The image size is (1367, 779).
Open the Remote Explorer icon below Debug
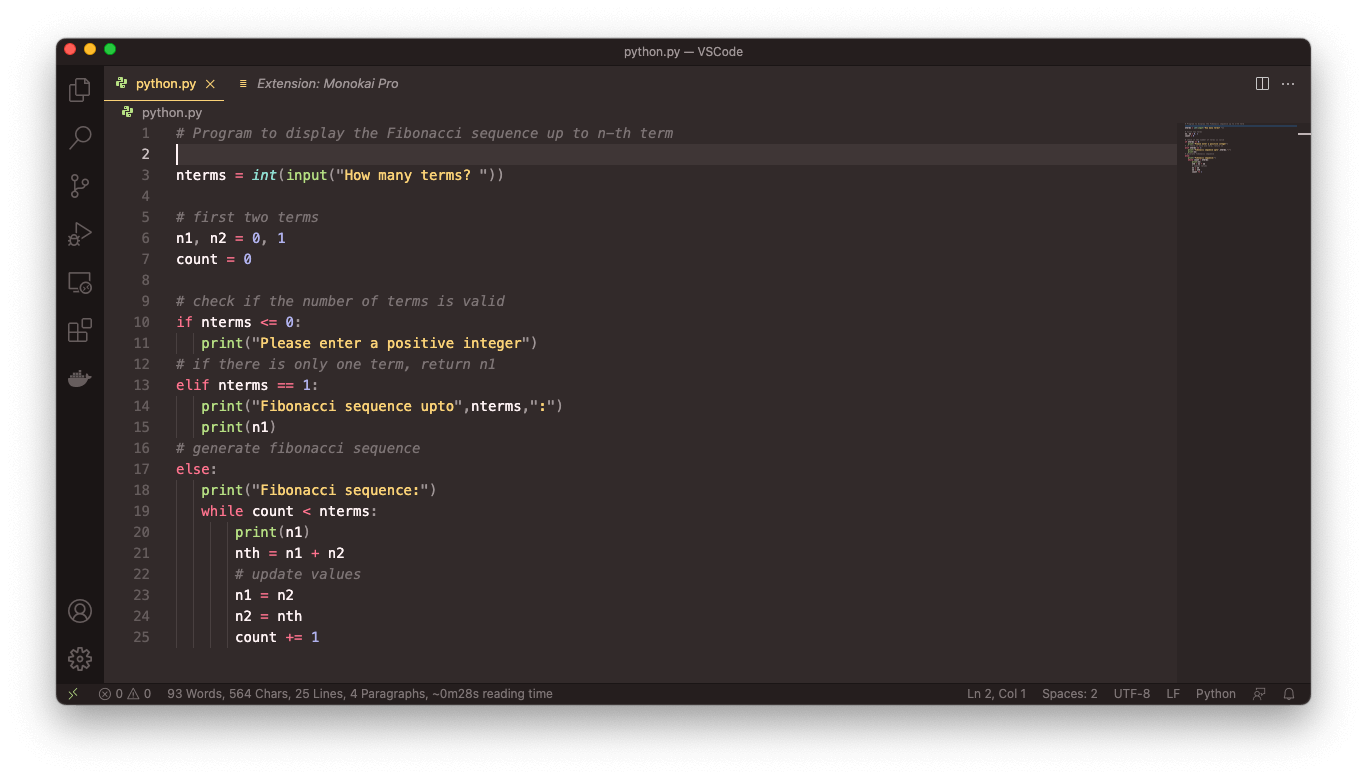[x=79, y=282]
